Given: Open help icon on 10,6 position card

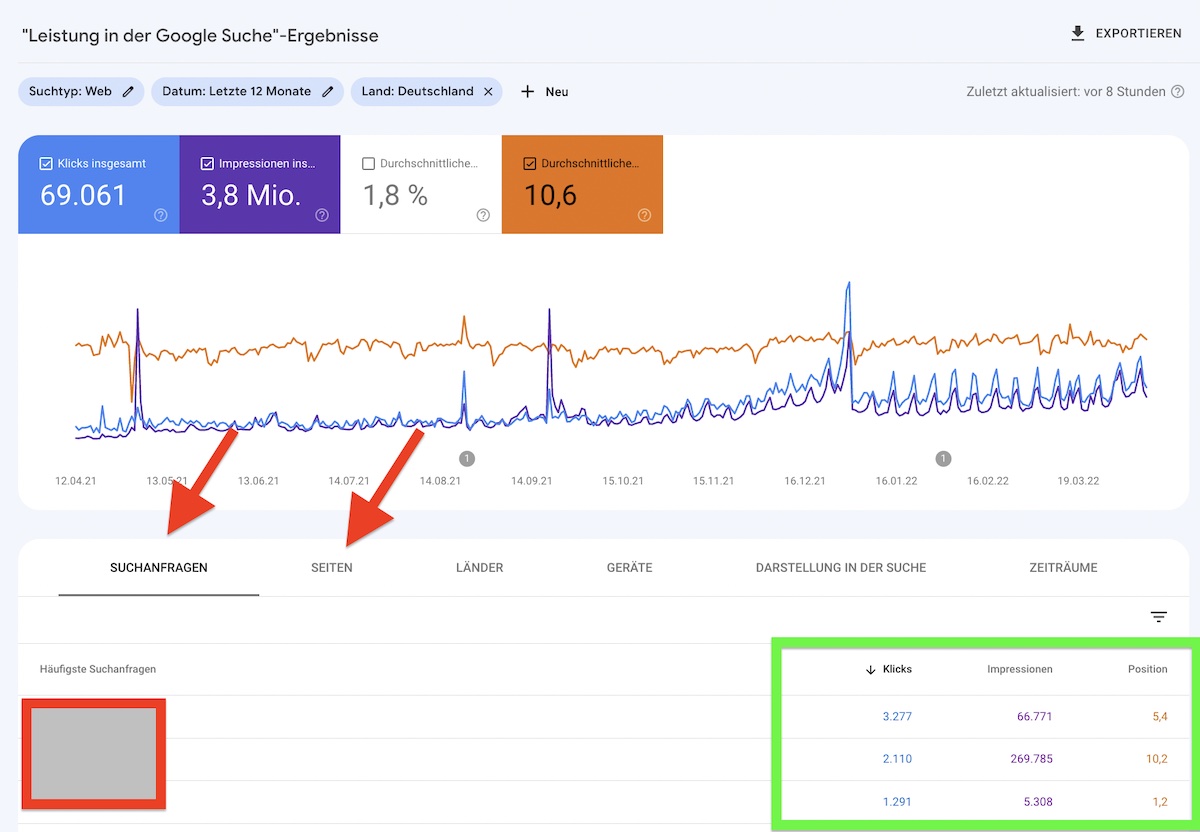Looking at the screenshot, I should [x=644, y=215].
